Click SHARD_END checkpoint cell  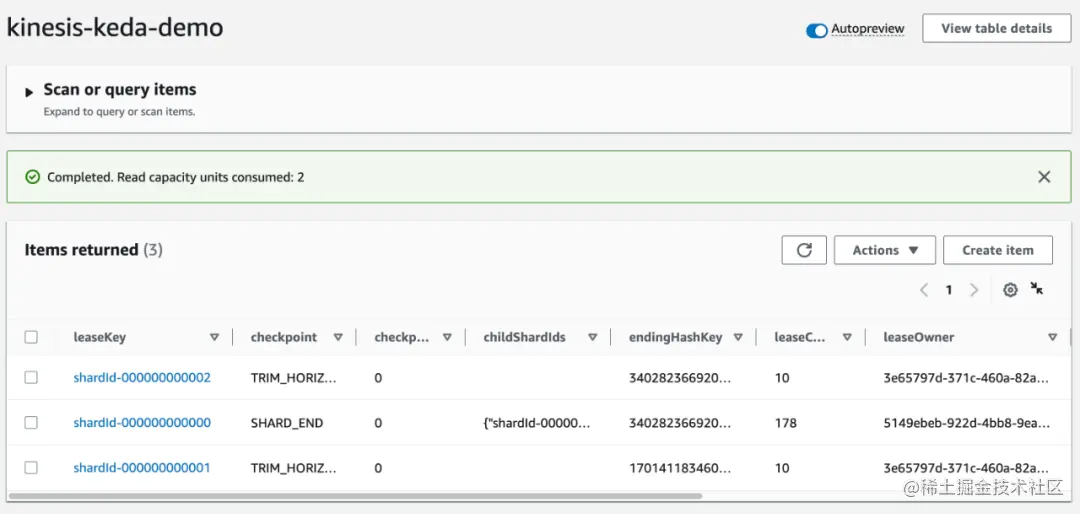coord(287,422)
